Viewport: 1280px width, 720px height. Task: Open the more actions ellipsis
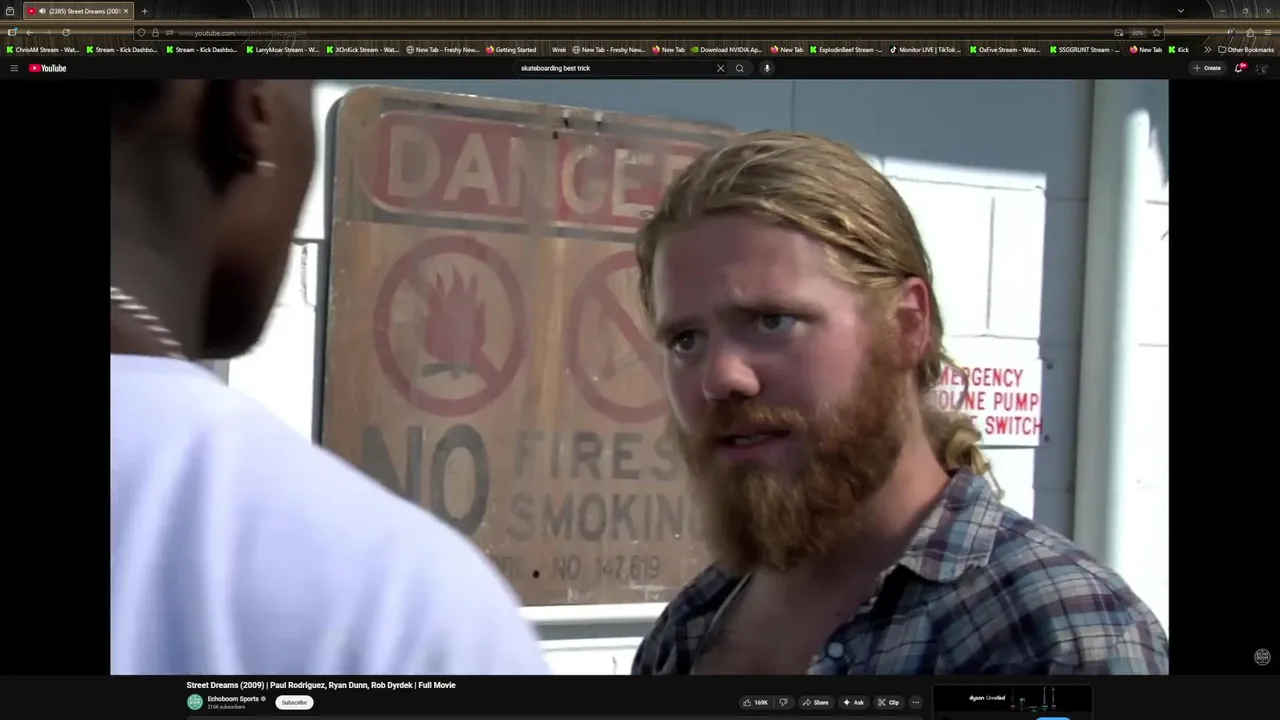915,702
